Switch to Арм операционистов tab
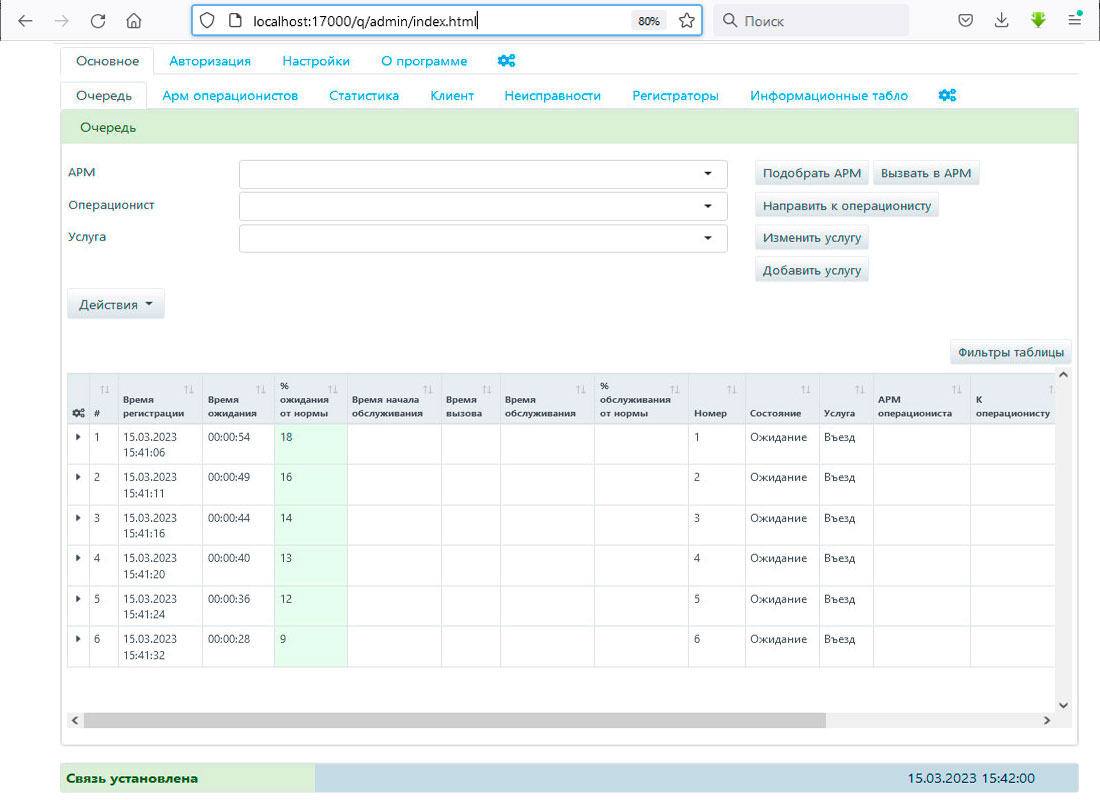1100x800 pixels. (230, 95)
